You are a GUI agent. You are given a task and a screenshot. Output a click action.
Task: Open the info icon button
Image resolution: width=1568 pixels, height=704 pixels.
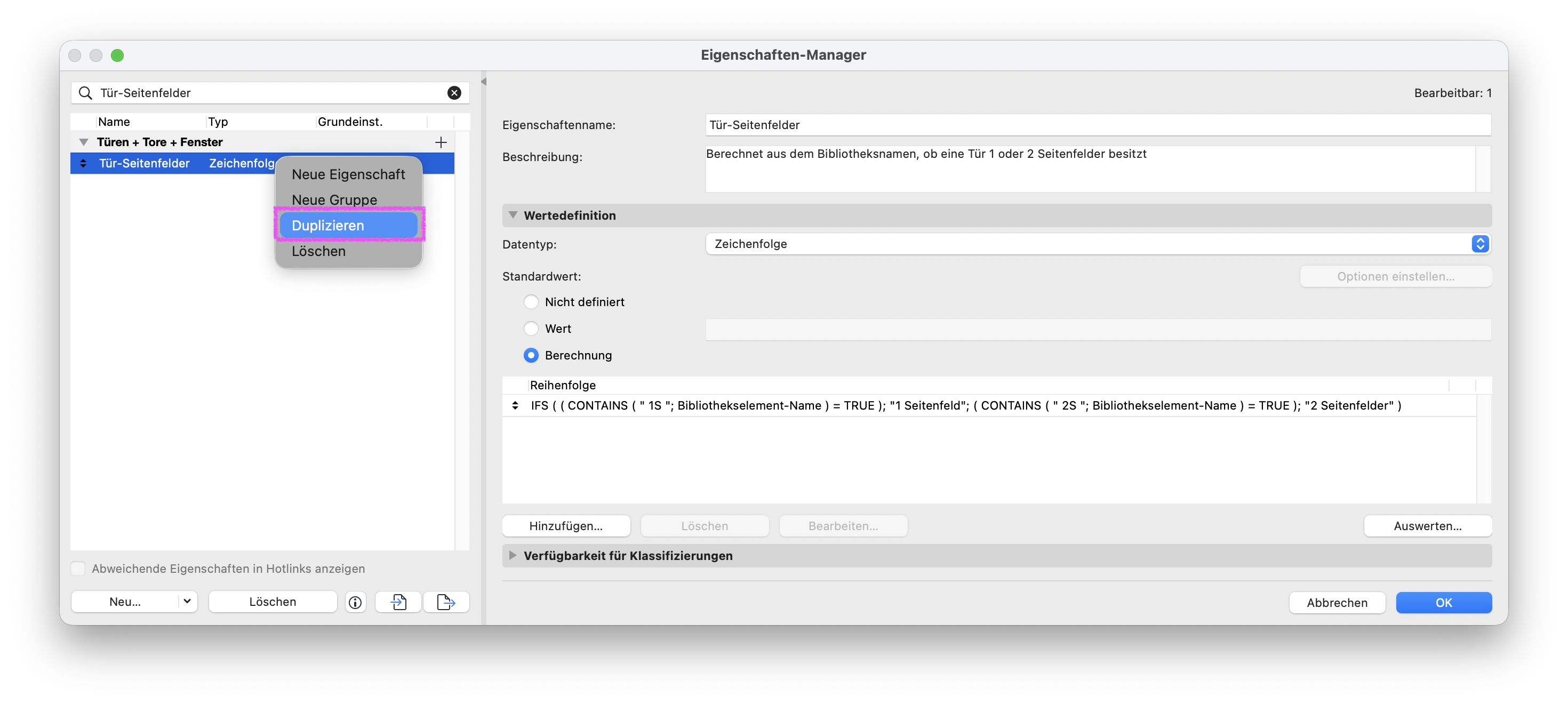coord(356,602)
